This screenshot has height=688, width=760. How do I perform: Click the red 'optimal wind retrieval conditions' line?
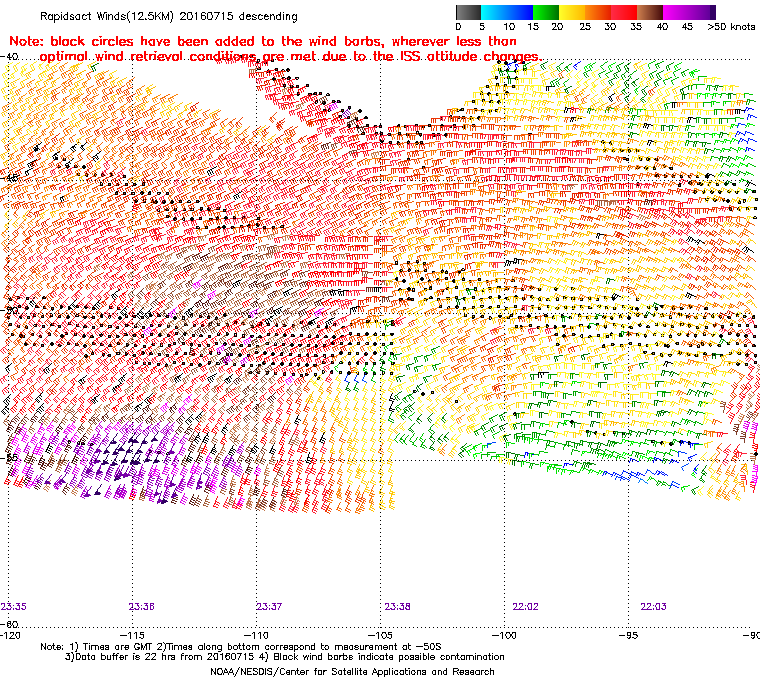[290, 57]
